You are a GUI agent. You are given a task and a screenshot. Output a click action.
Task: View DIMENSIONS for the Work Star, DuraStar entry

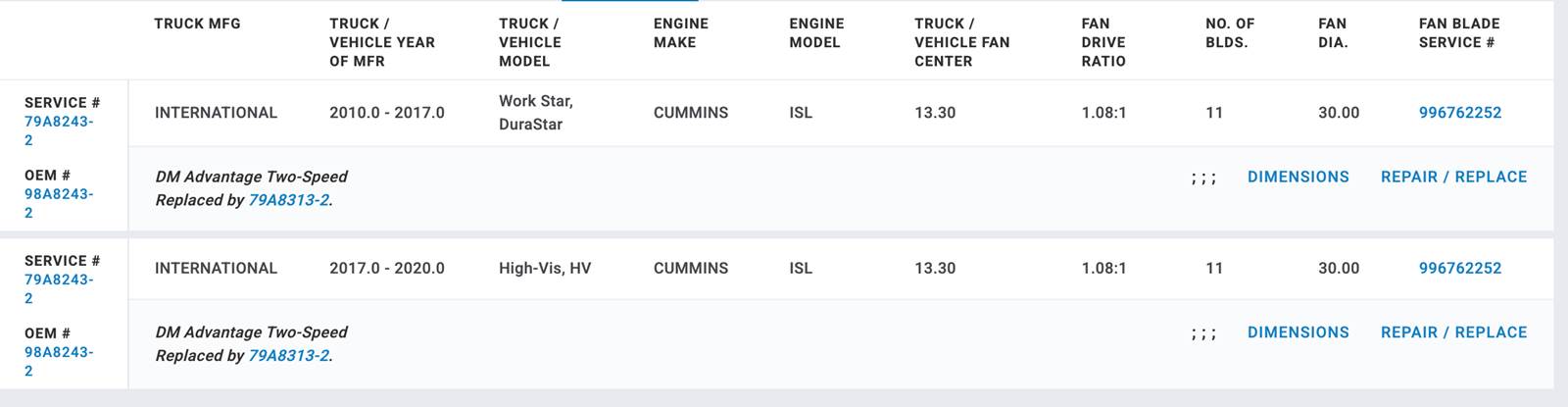tap(1298, 177)
